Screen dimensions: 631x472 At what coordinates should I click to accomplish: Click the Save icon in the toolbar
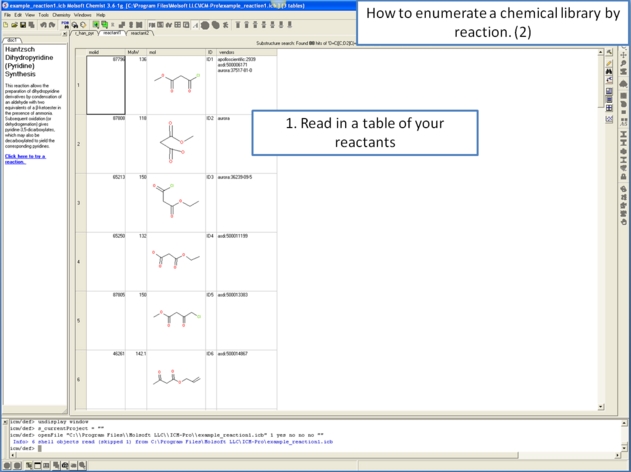(21, 25)
